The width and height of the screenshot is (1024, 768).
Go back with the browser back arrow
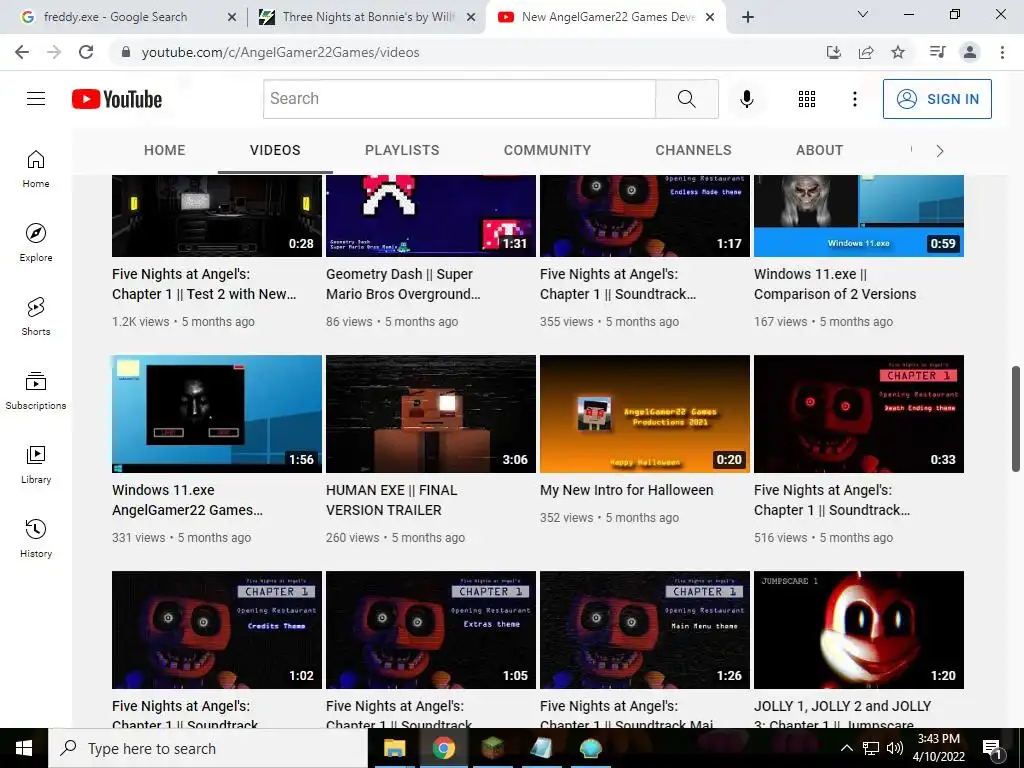[x=22, y=52]
